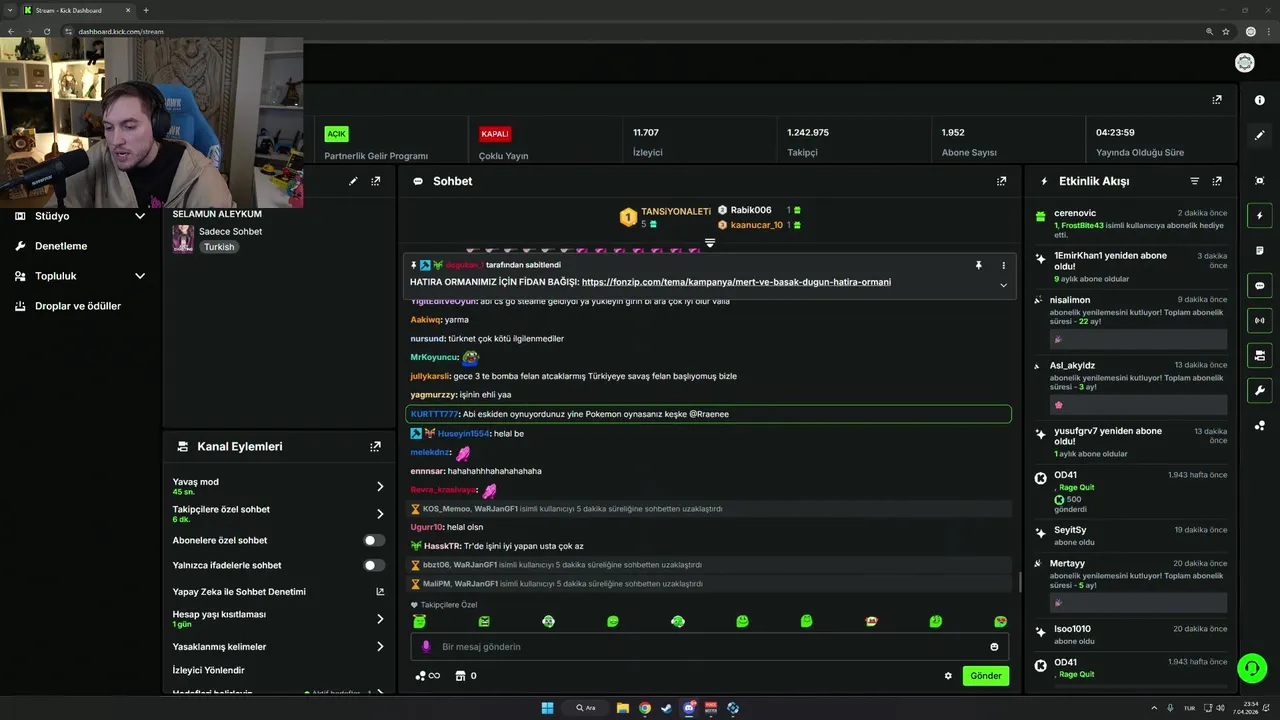Click the broadcast signal icon in right sidebar
The image size is (1280, 720).
coord(1259,320)
